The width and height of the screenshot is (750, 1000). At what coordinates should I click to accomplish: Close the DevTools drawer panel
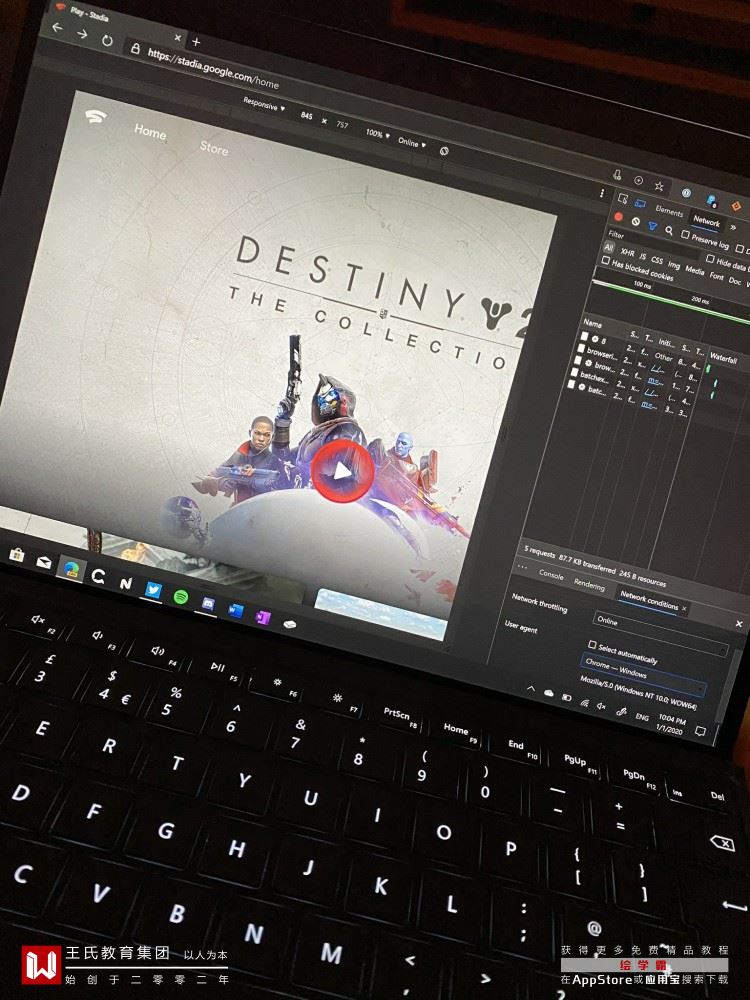(739, 623)
